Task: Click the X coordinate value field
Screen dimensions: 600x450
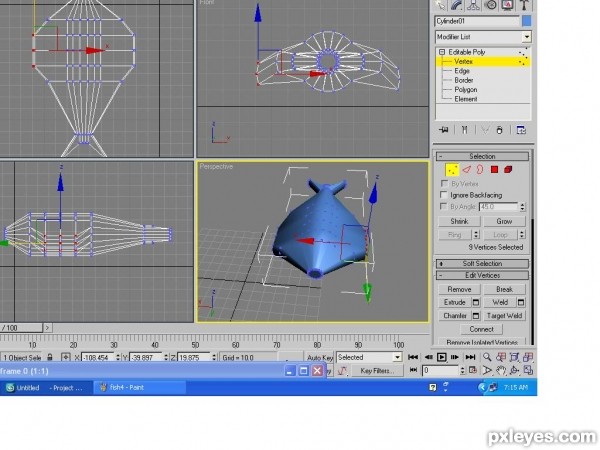Action: (x=98, y=357)
